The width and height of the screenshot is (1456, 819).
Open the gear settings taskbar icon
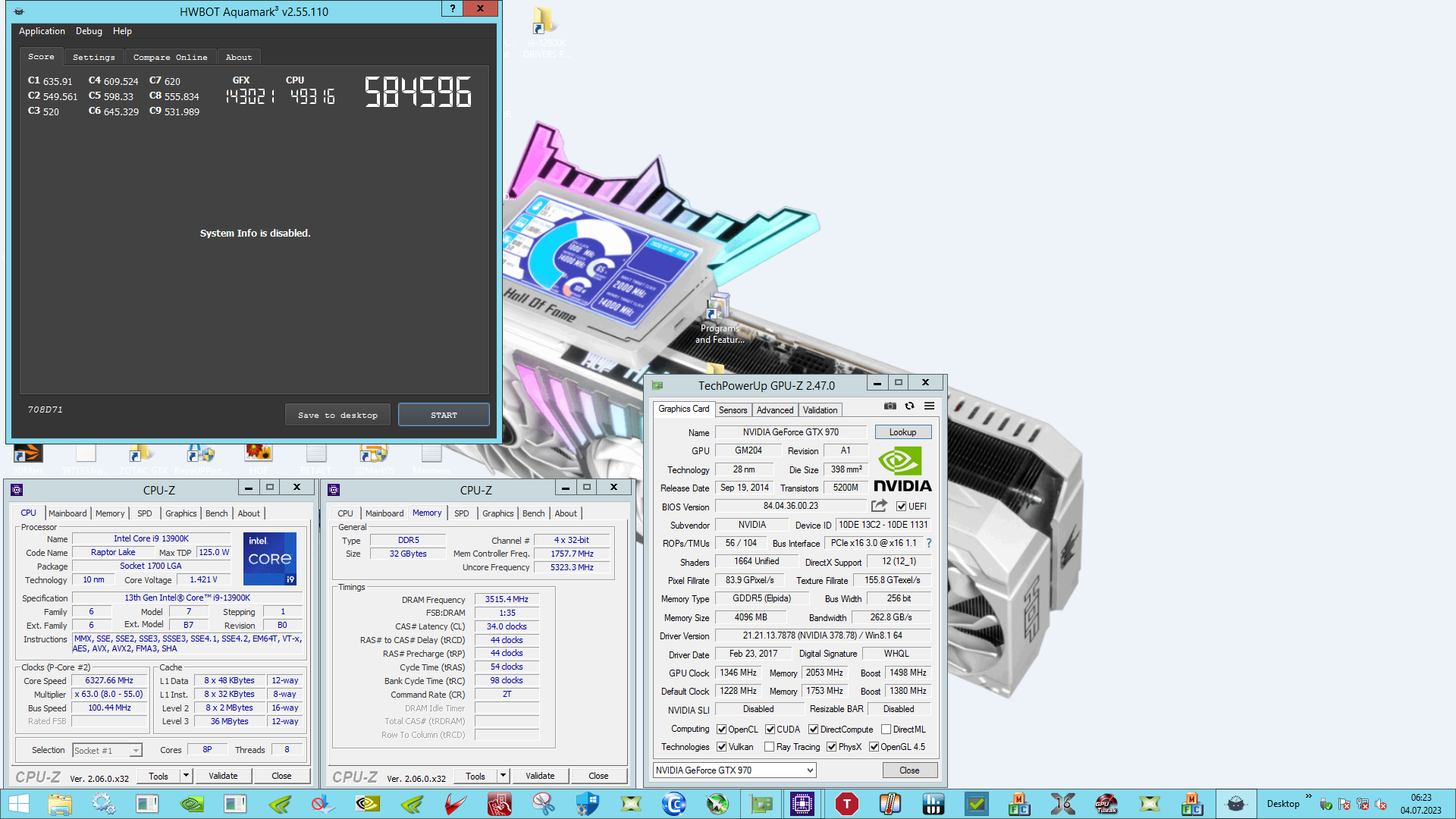click(104, 804)
